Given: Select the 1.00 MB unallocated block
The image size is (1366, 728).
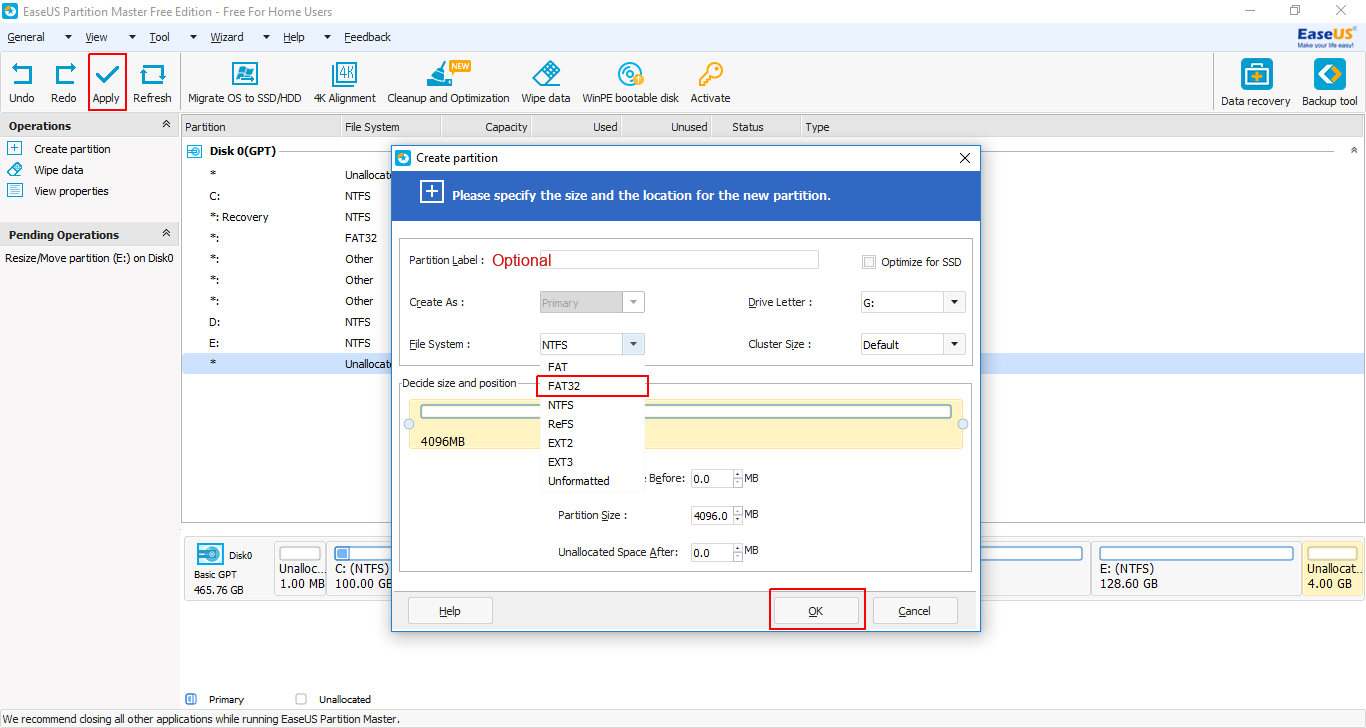Looking at the screenshot, I should coord(300,568).
